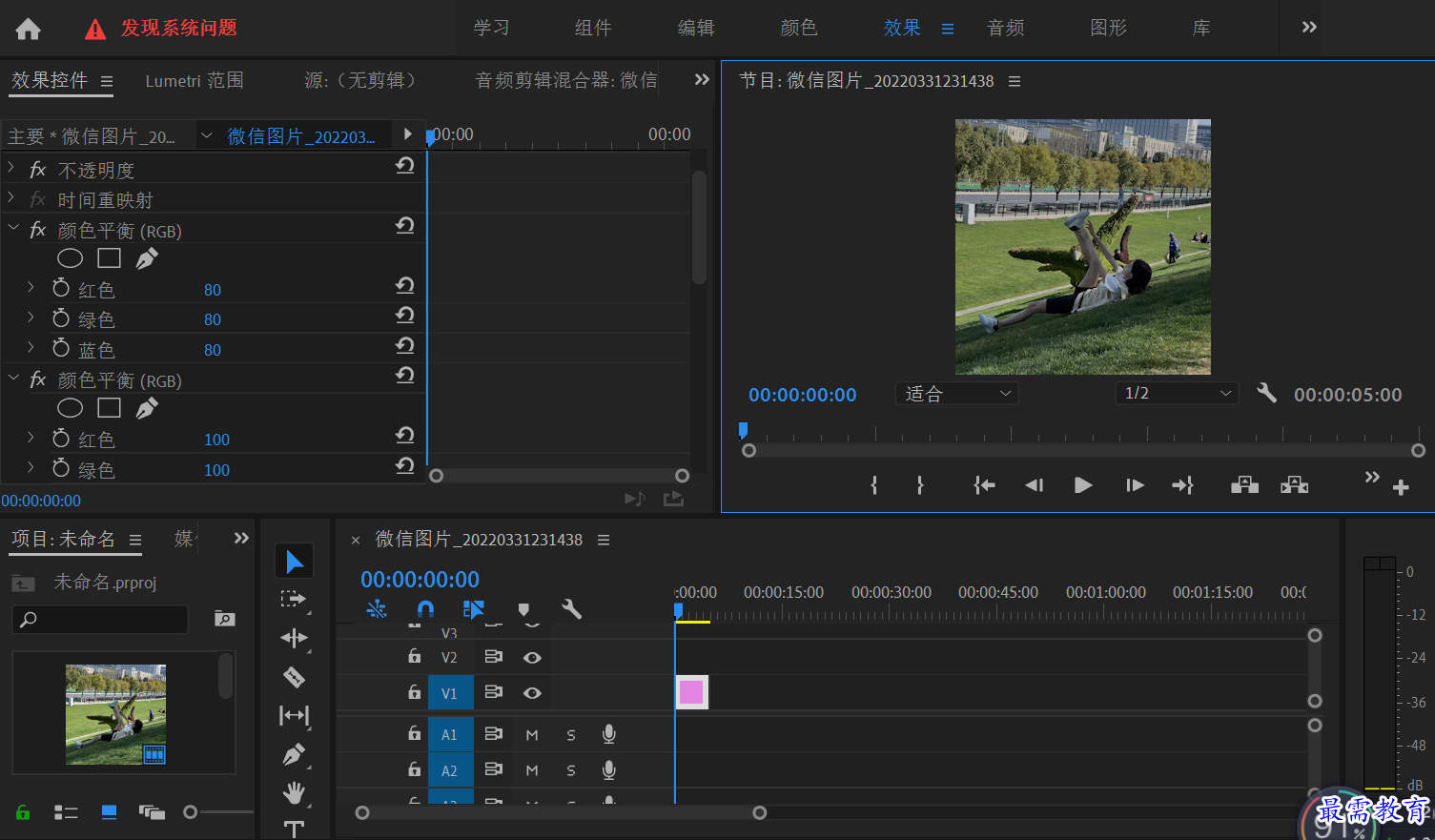Click 发现系统问题 warning link
The height and width of the screenshot is (840, 1435).
coord(179,28)
